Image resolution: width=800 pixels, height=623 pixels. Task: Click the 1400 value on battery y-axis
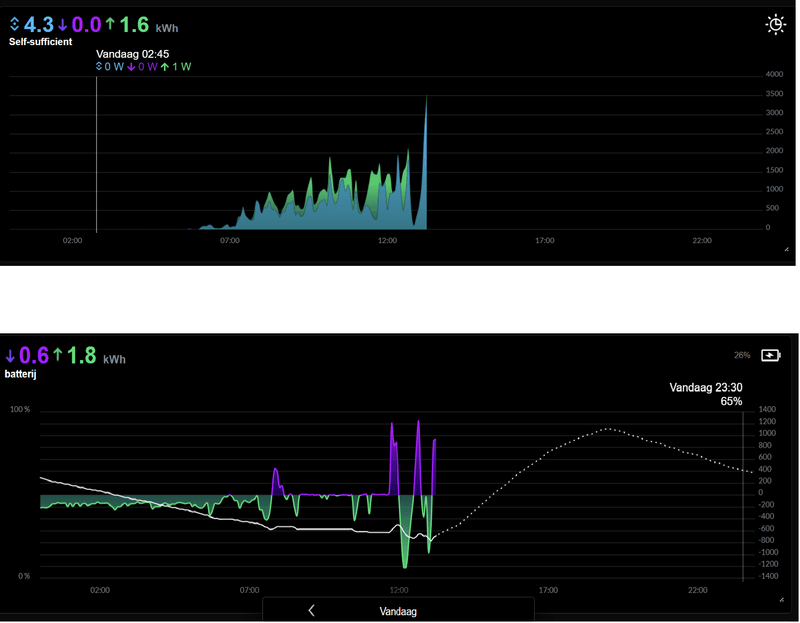767,409
